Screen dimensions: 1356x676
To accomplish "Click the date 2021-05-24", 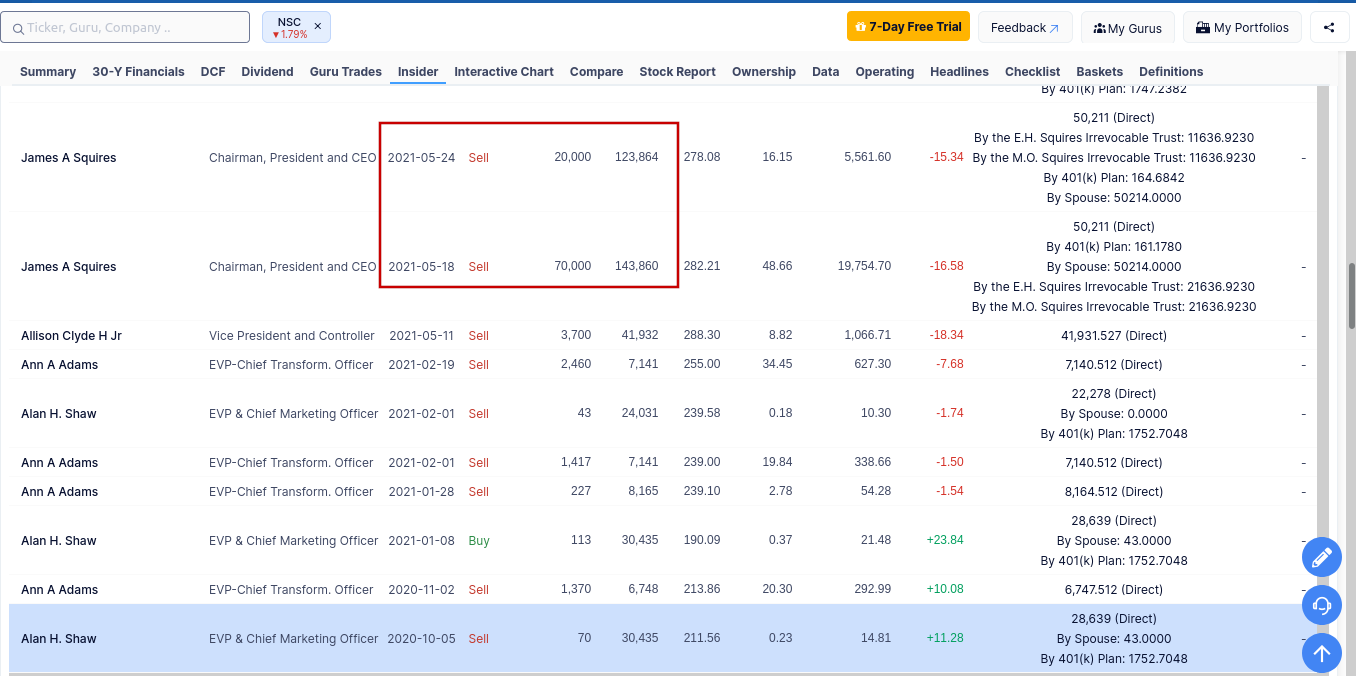I will [x=421, y=158].
